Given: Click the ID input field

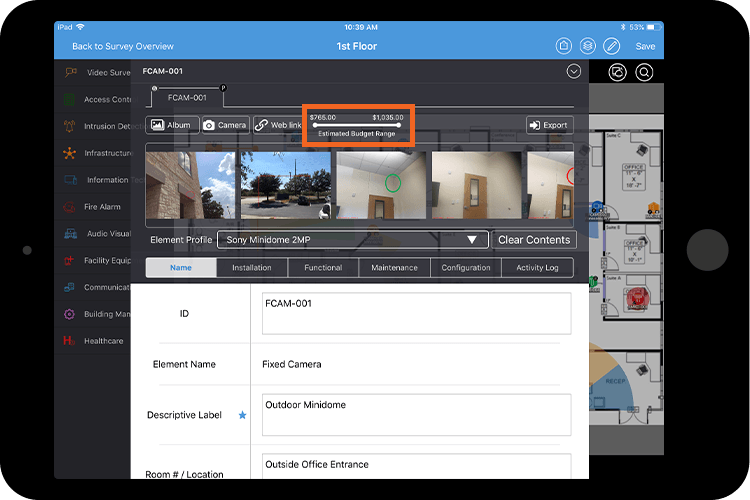Looking at the screenshot, I should click(x=417, y=313).
